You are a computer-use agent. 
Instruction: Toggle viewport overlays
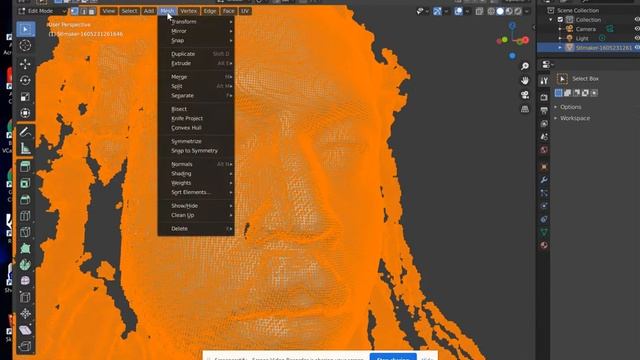point(458,11)
